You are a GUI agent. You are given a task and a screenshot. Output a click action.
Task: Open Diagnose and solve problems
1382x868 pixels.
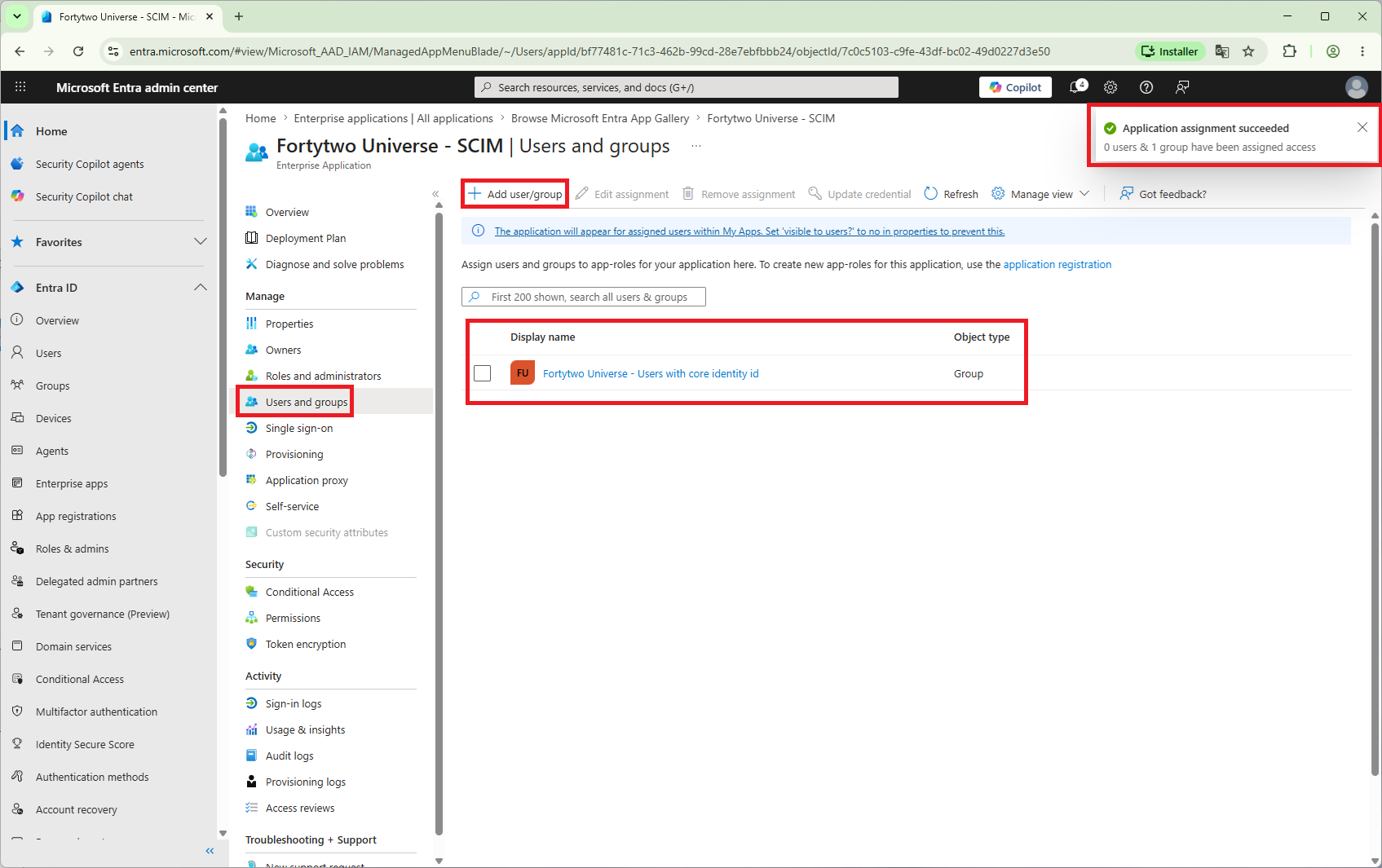(x=335, y=265)
